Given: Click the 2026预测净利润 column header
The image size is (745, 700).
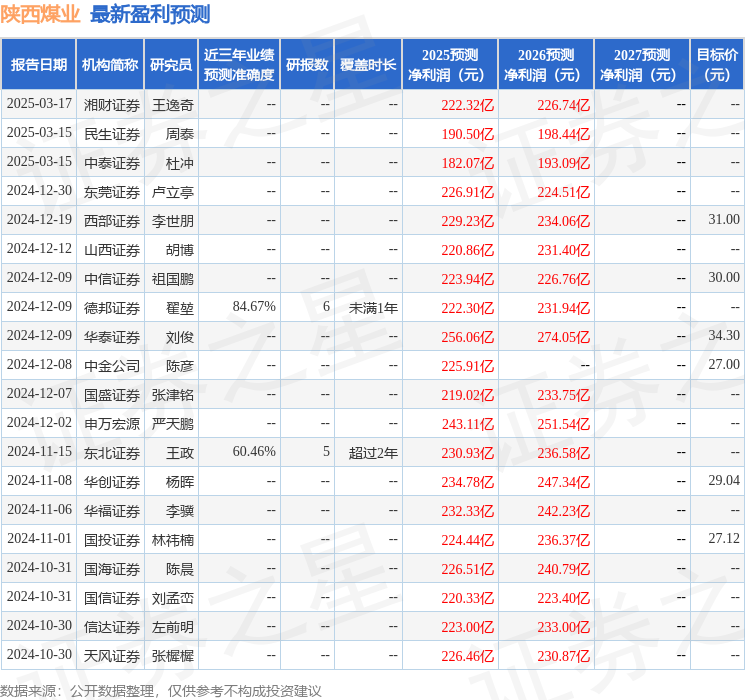Looking at the screenshot, I should [546, 65].
